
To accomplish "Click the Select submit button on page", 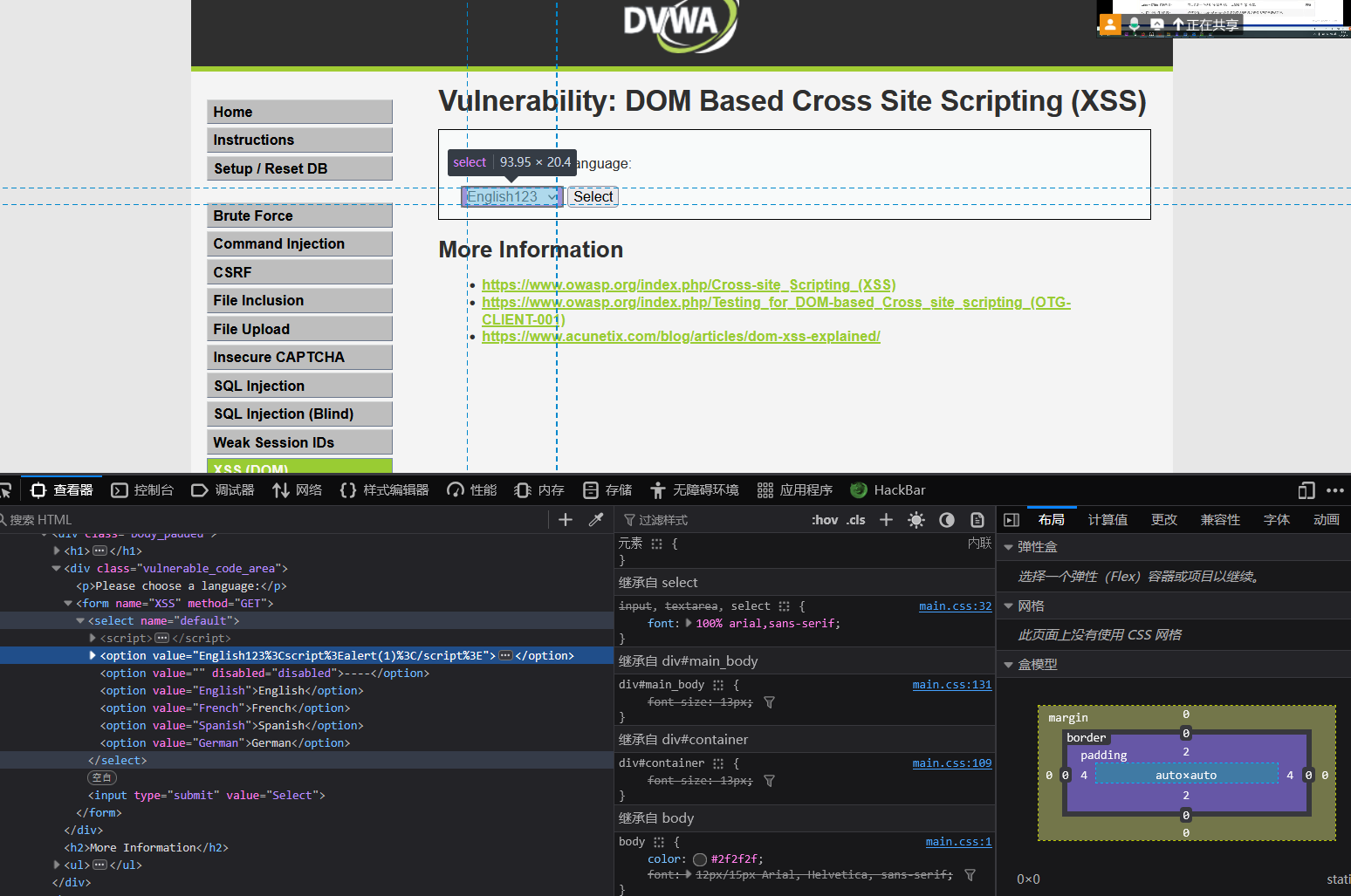I will [593, 197].
